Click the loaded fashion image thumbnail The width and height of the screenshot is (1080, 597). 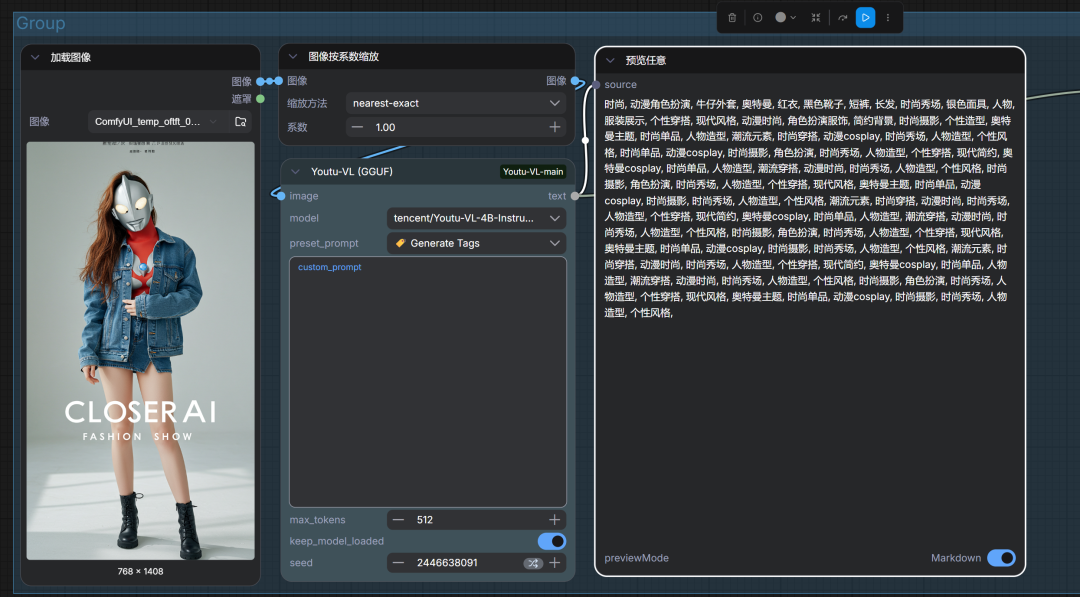(x=141, y=350)
